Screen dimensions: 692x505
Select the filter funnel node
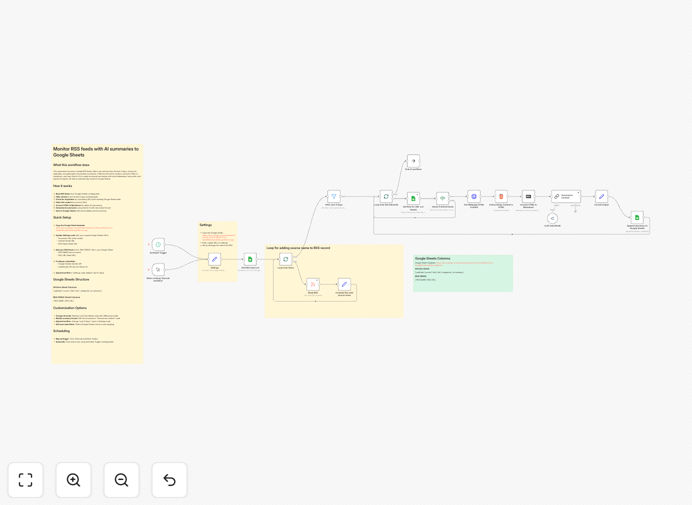coord(334,196)
